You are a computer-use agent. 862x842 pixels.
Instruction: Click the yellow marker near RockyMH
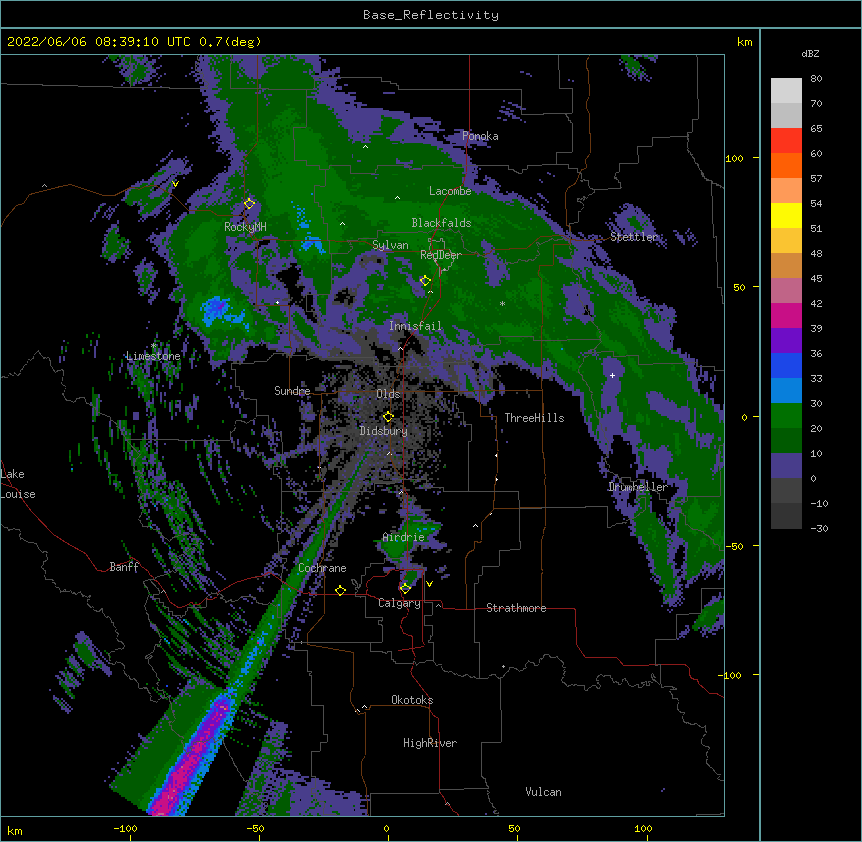pyautogui.click(x=250, y=204)
